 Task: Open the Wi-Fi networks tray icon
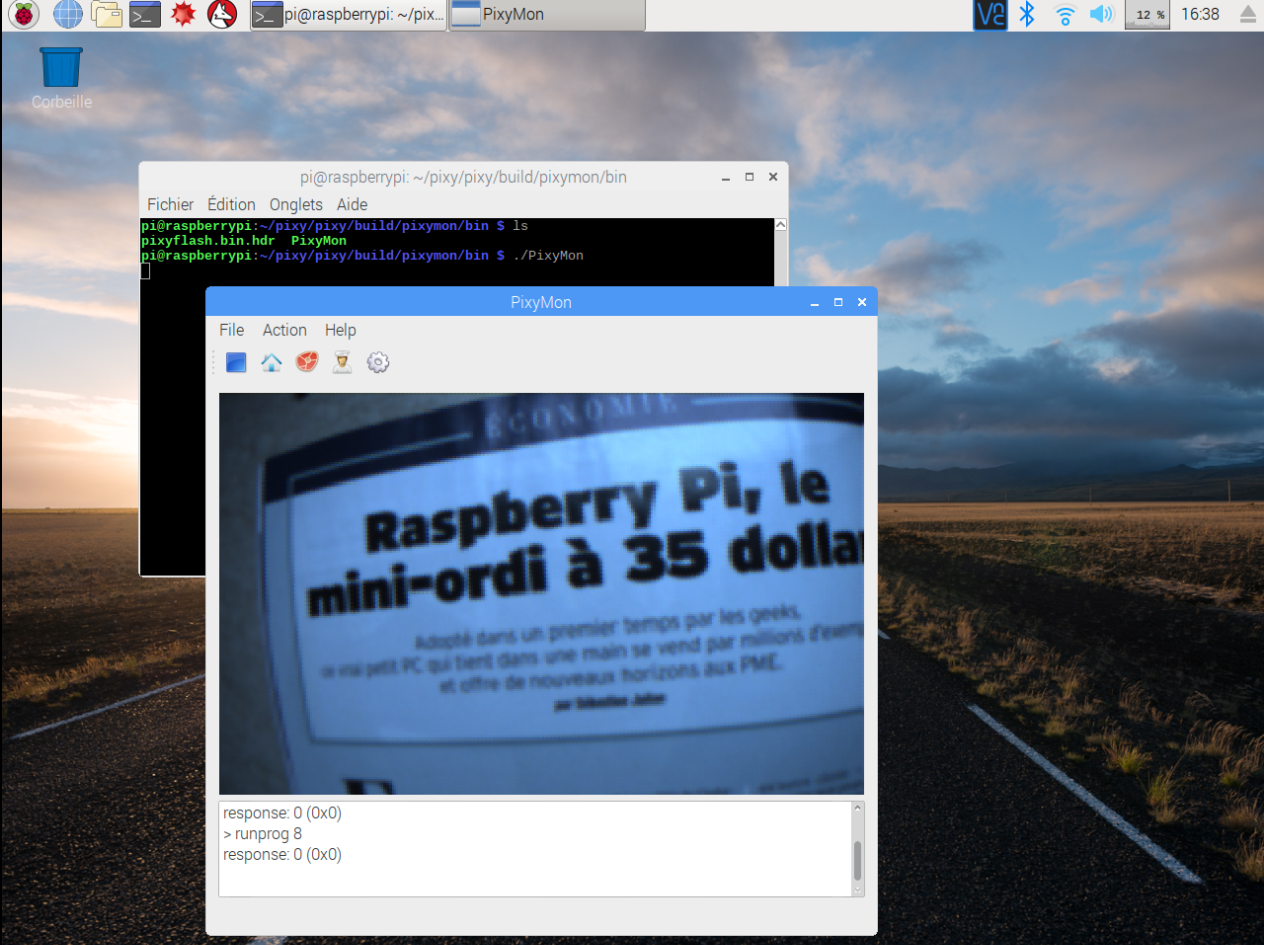1065,14
